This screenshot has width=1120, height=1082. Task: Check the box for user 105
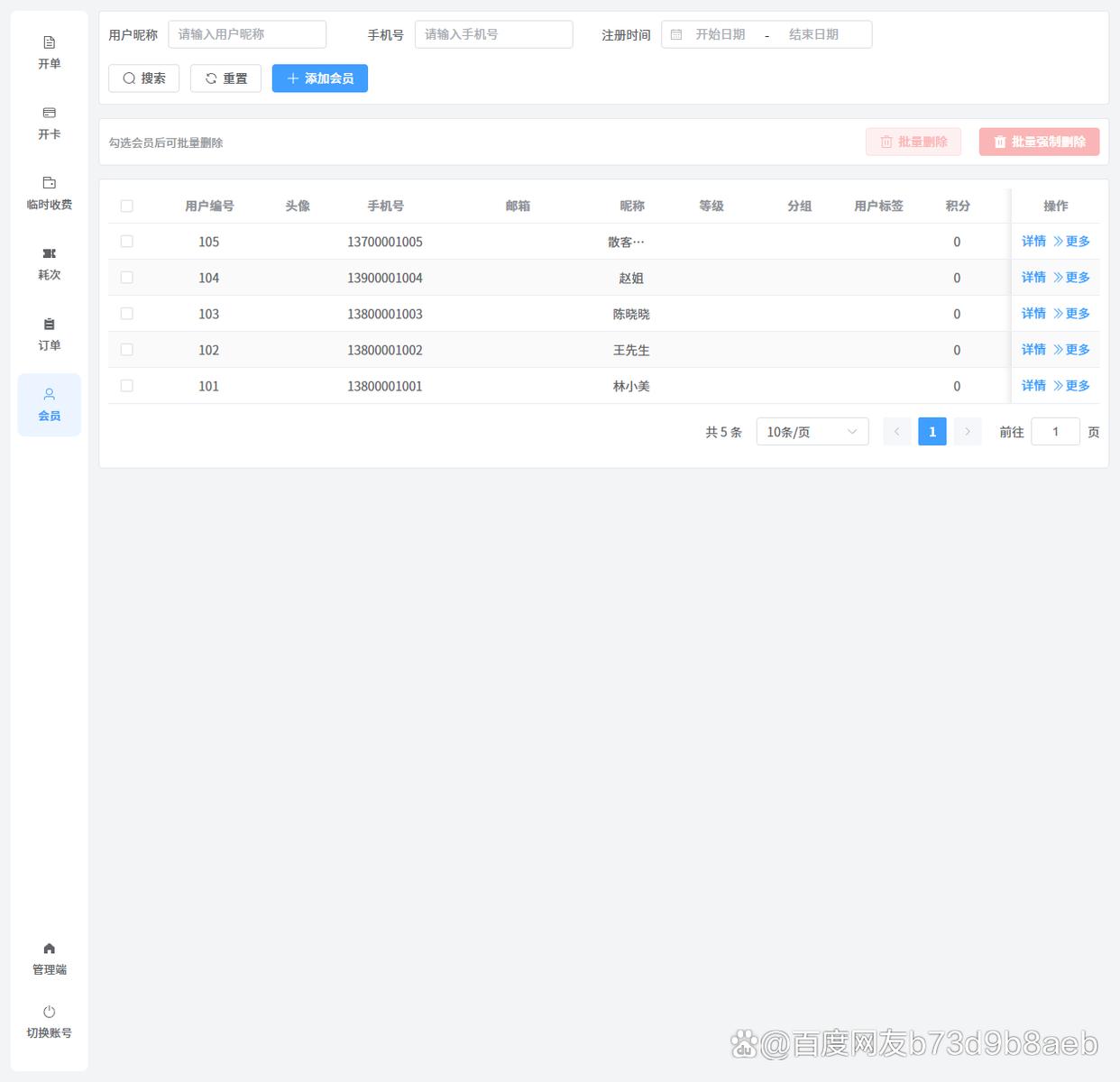pyautogui.click(x=126, y=242)
